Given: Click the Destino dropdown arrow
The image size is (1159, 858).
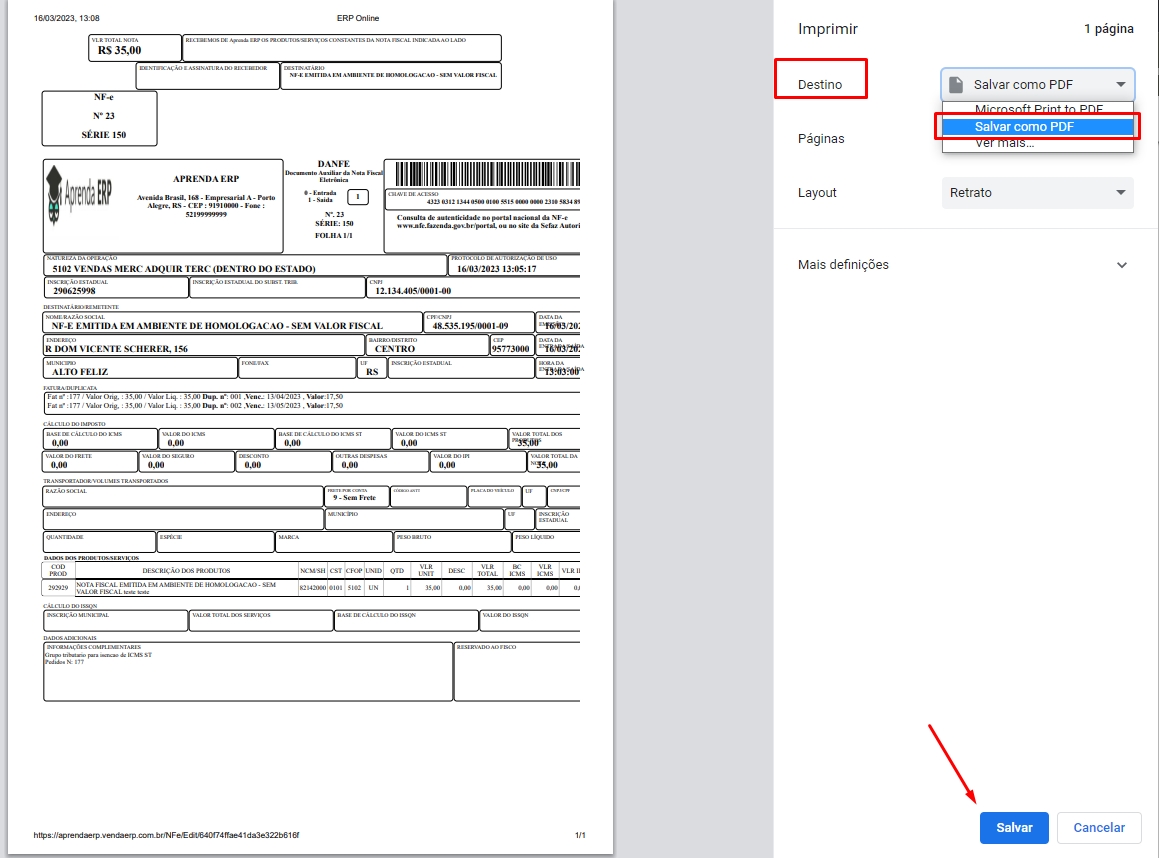Looking at the screenshot, I should click(1120, 85).
